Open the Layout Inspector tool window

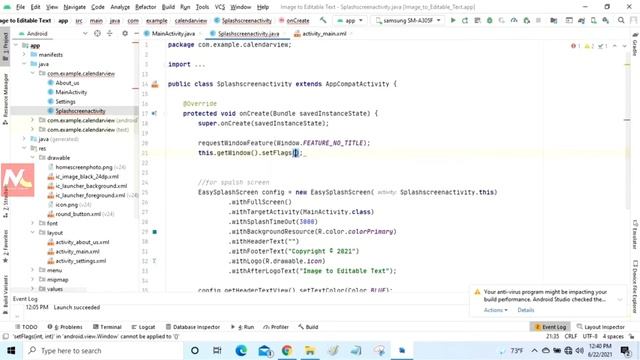(x=600, y=327)
